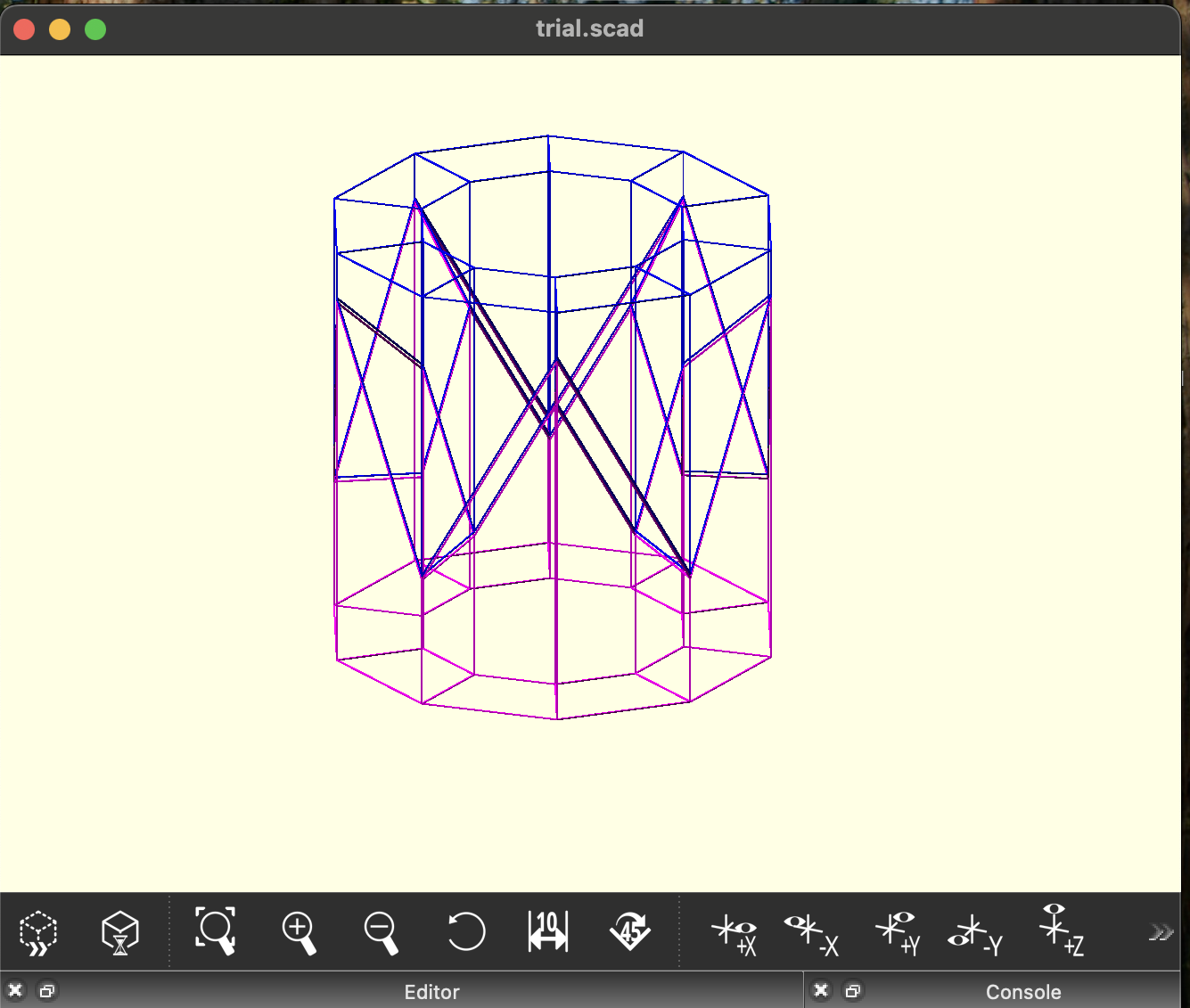
Task: Switch to the -X side view
Action: (811, 933)
